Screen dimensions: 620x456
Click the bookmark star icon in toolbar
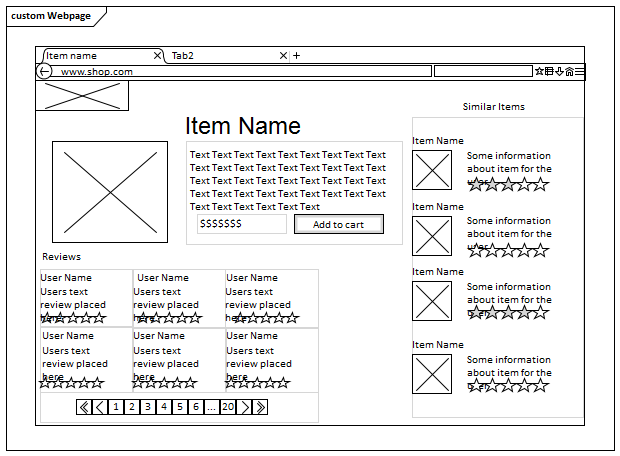point(539,72)
